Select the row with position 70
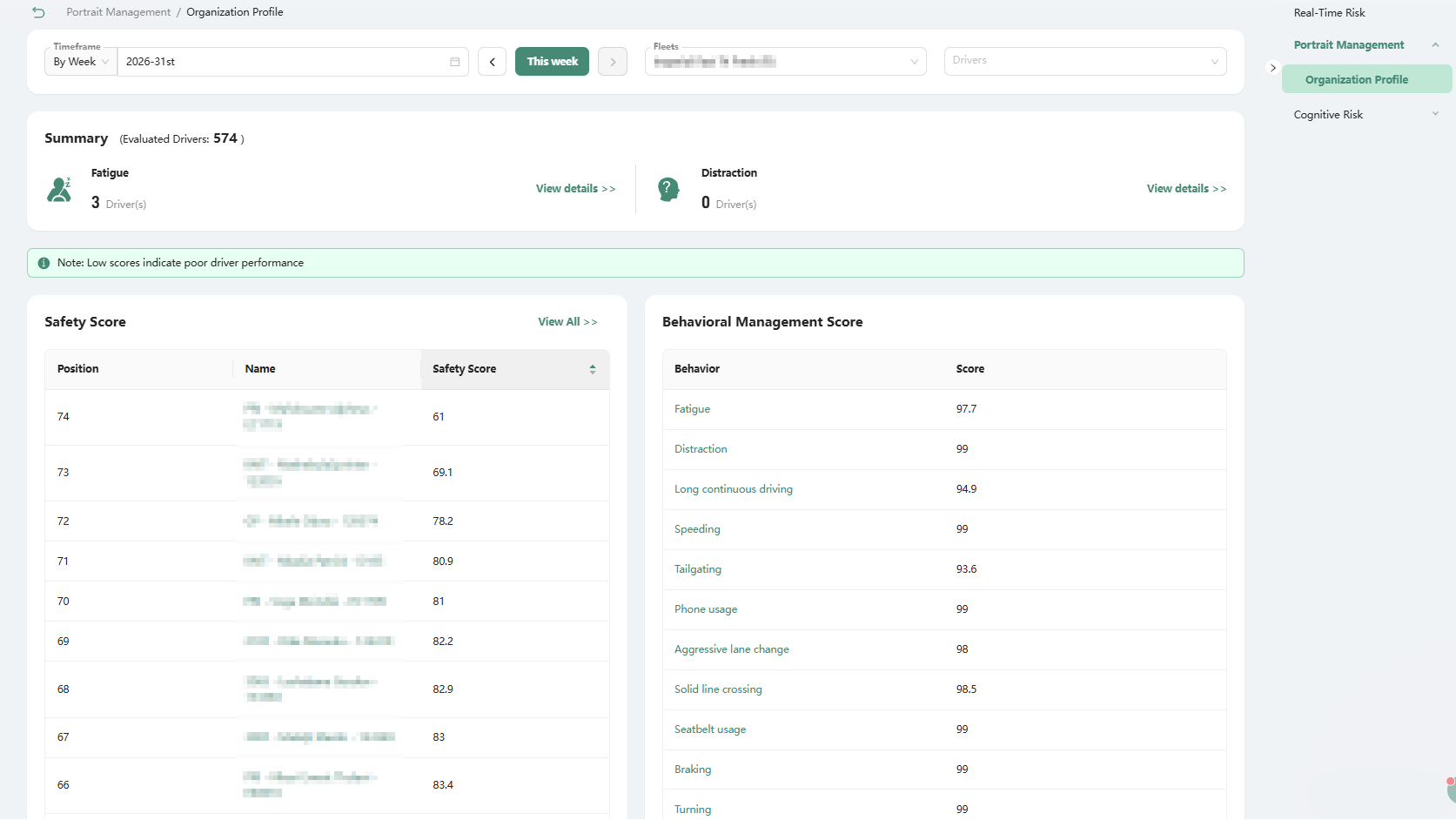The image size is (1456, 820). (x=327, y=602)
